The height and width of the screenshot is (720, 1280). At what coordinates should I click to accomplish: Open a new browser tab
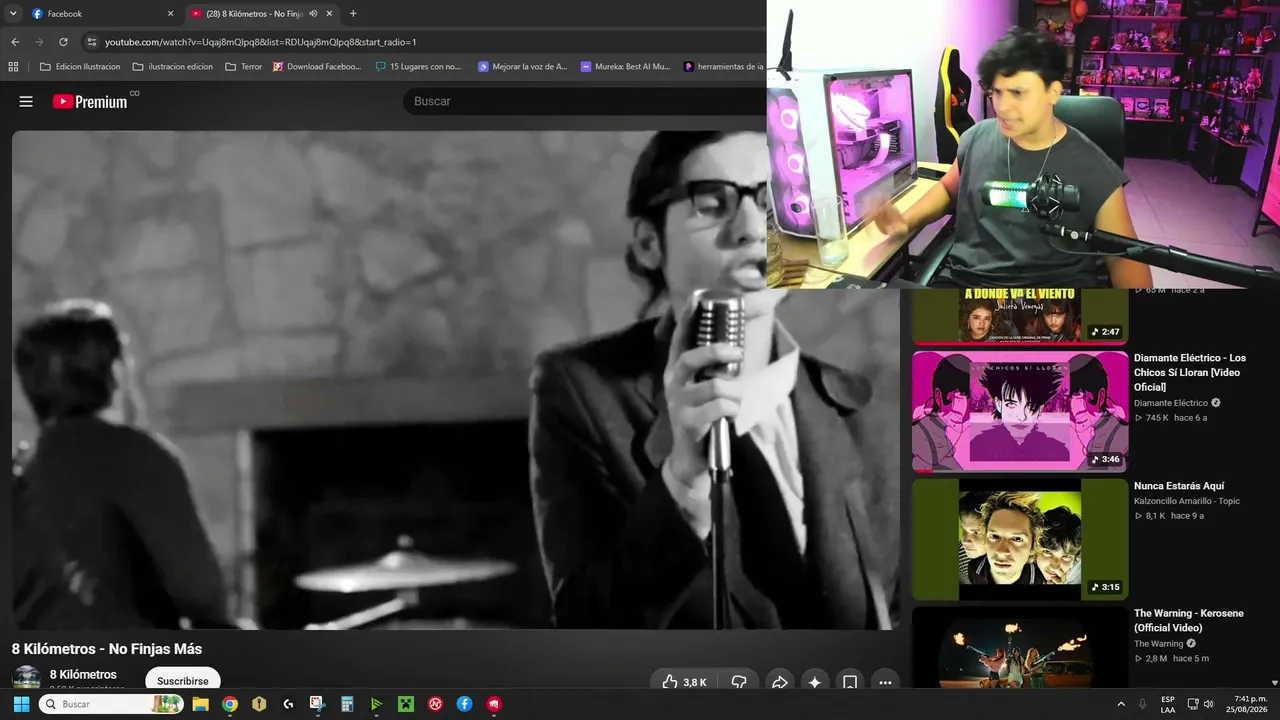point(353,14)
